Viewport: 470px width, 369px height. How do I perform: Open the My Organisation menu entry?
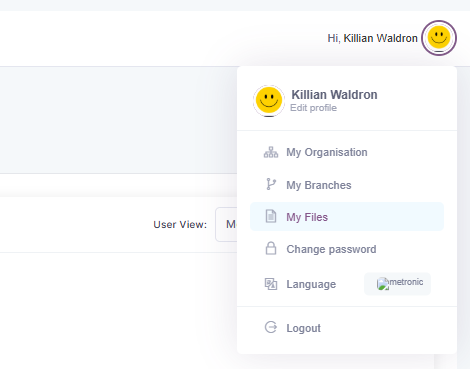pos(347,152)
